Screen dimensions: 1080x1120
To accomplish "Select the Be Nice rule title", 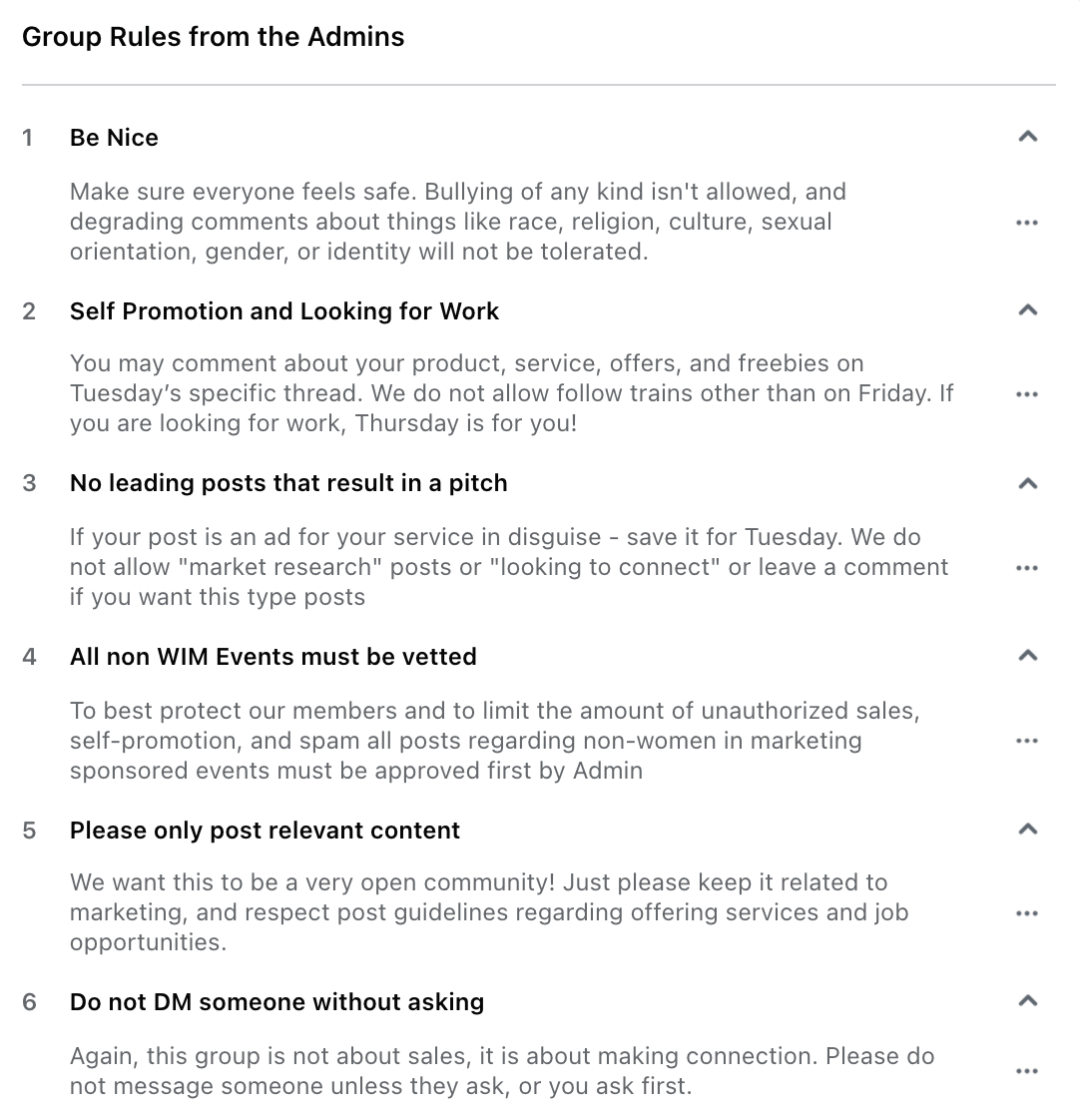I will (x=113, y=138).
